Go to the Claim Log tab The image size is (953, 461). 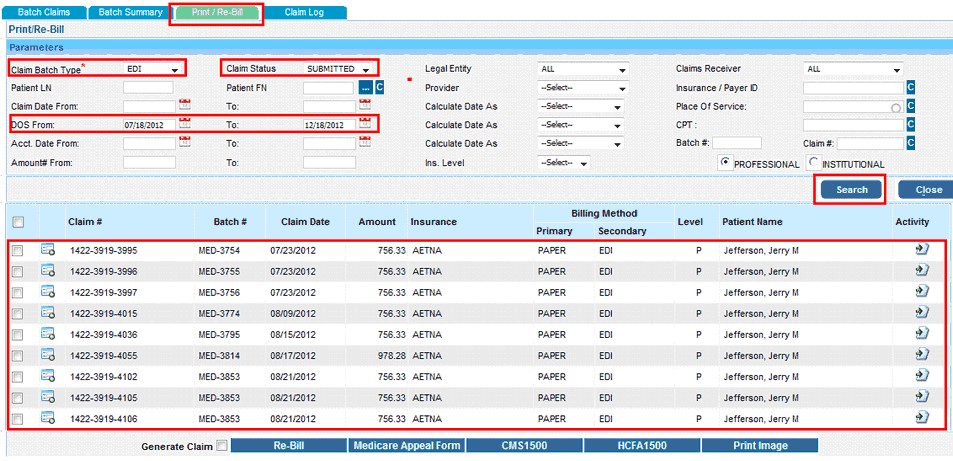pos(303,12)
